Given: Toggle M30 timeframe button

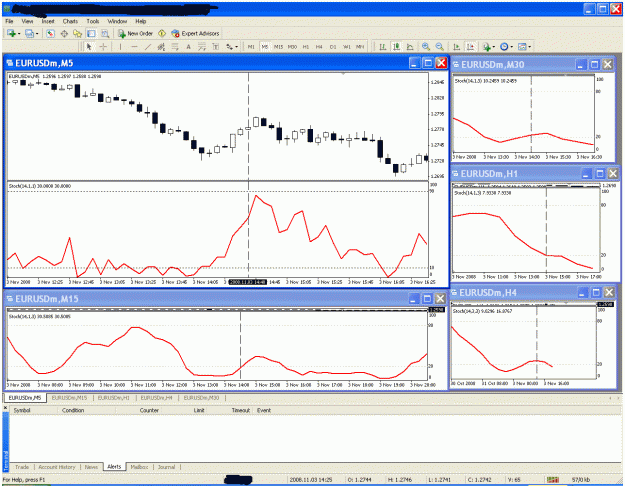Looking at the screenshot, I should click(292, 47).
